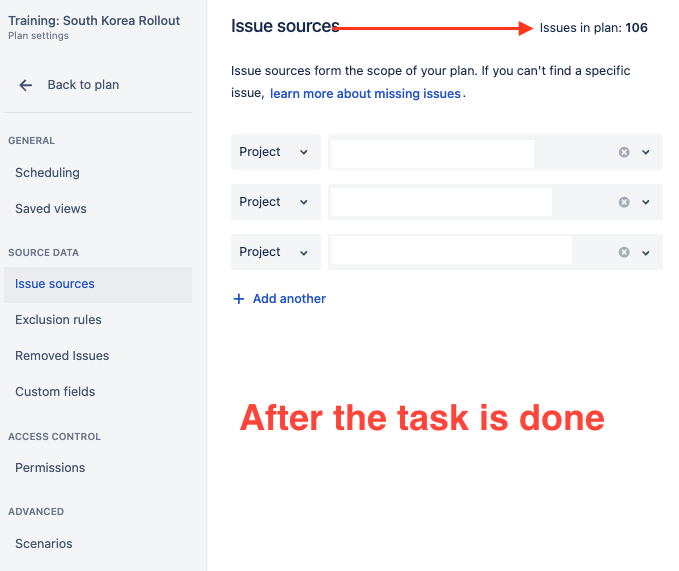The image size is (679, 571).
Task: Clear the first project source with the X icon
Action: tap(624, 152)
